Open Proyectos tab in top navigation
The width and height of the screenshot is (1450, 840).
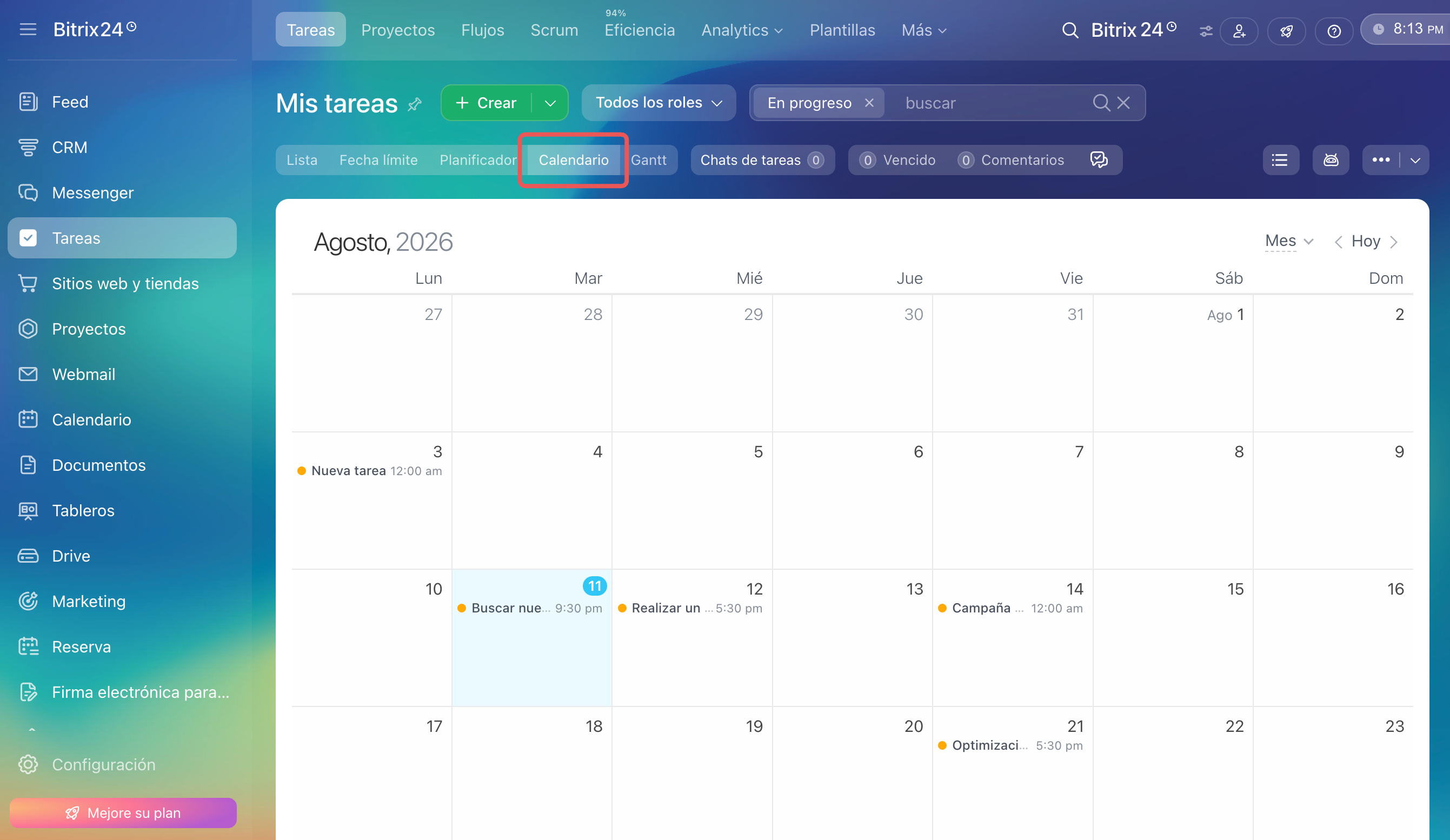[397, 30]
